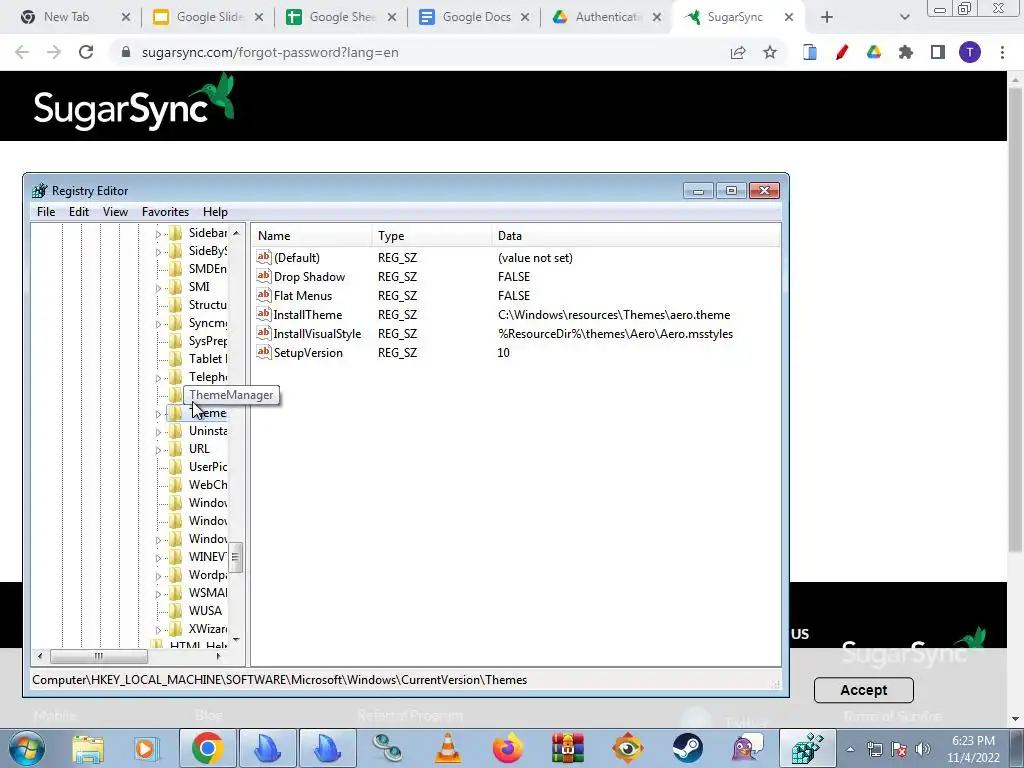Click the tree pane vertical scrollbar thumb
The image size is (1024, 768).
236,557
